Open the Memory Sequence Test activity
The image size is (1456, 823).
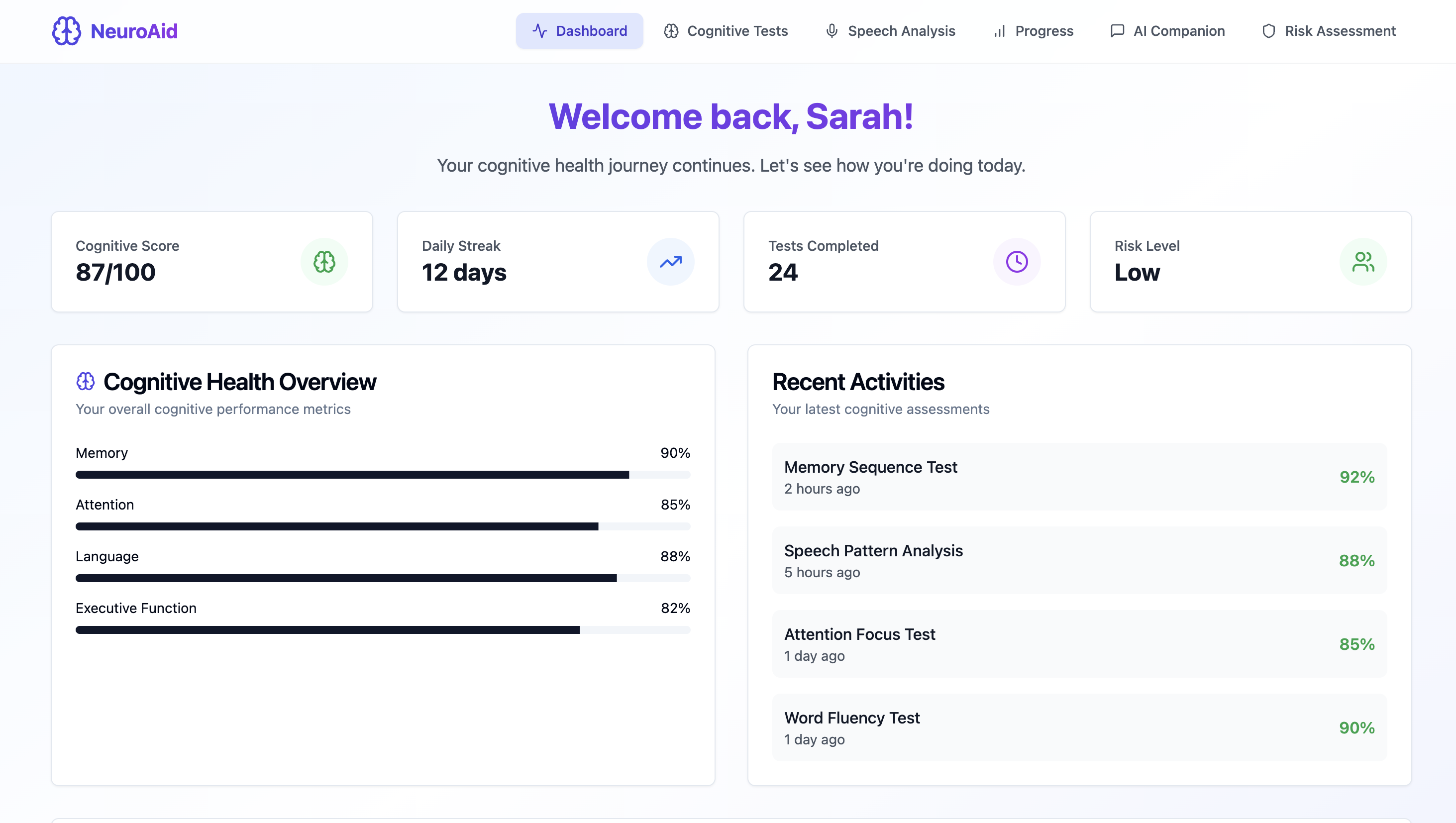click(x=1079, y=477)
